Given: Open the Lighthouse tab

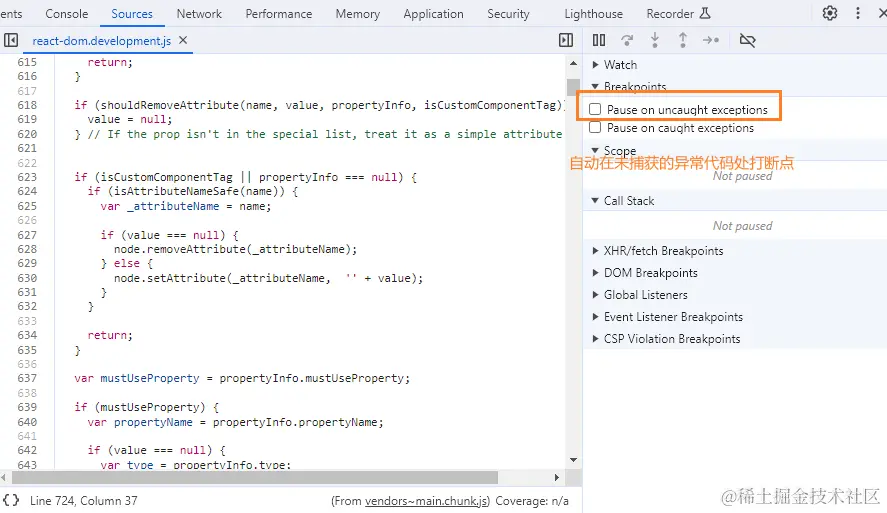Looking at the screenshot, I should (x=593, y=14).
